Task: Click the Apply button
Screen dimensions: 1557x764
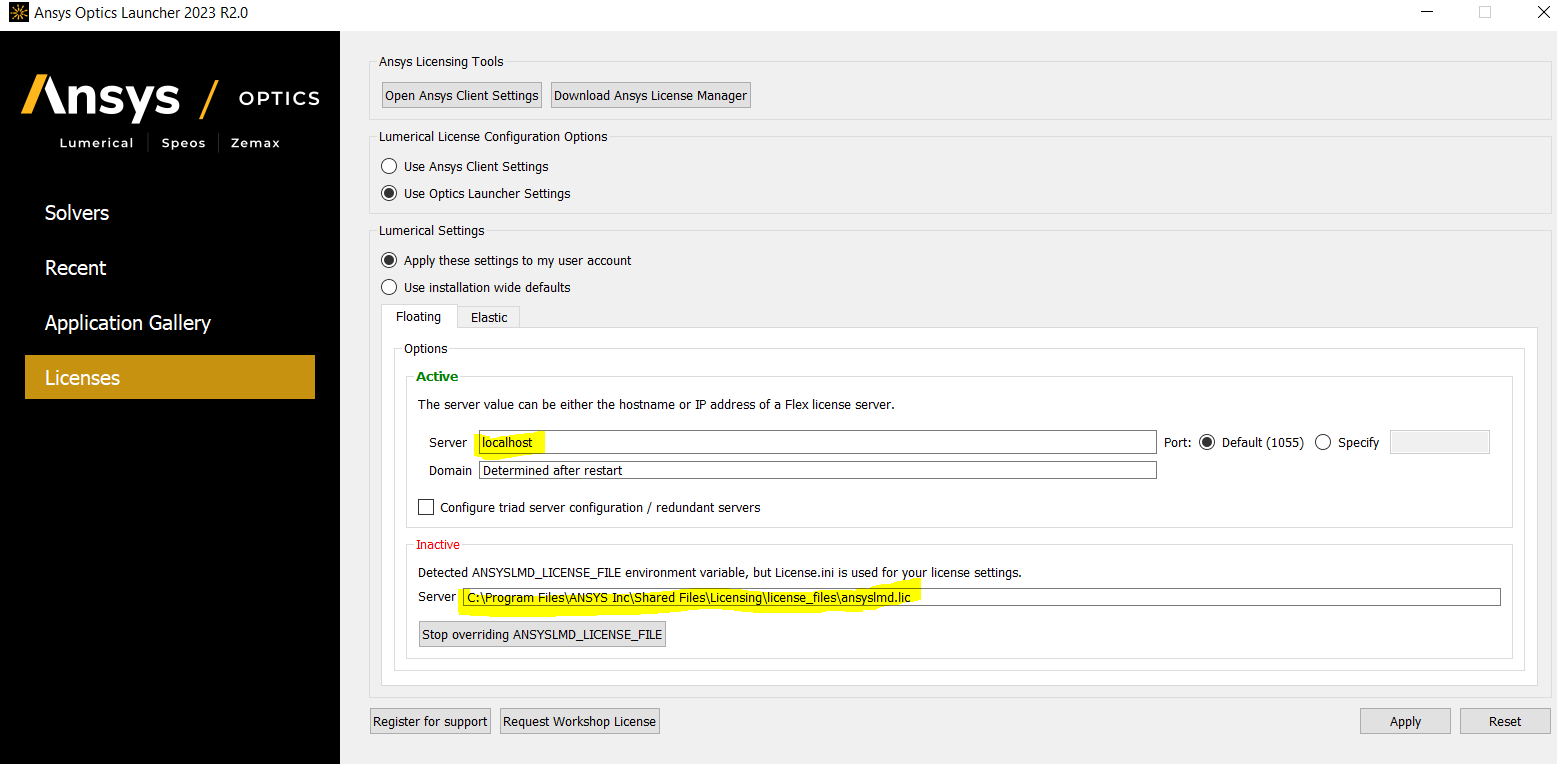Action: tap(1405, 721)
